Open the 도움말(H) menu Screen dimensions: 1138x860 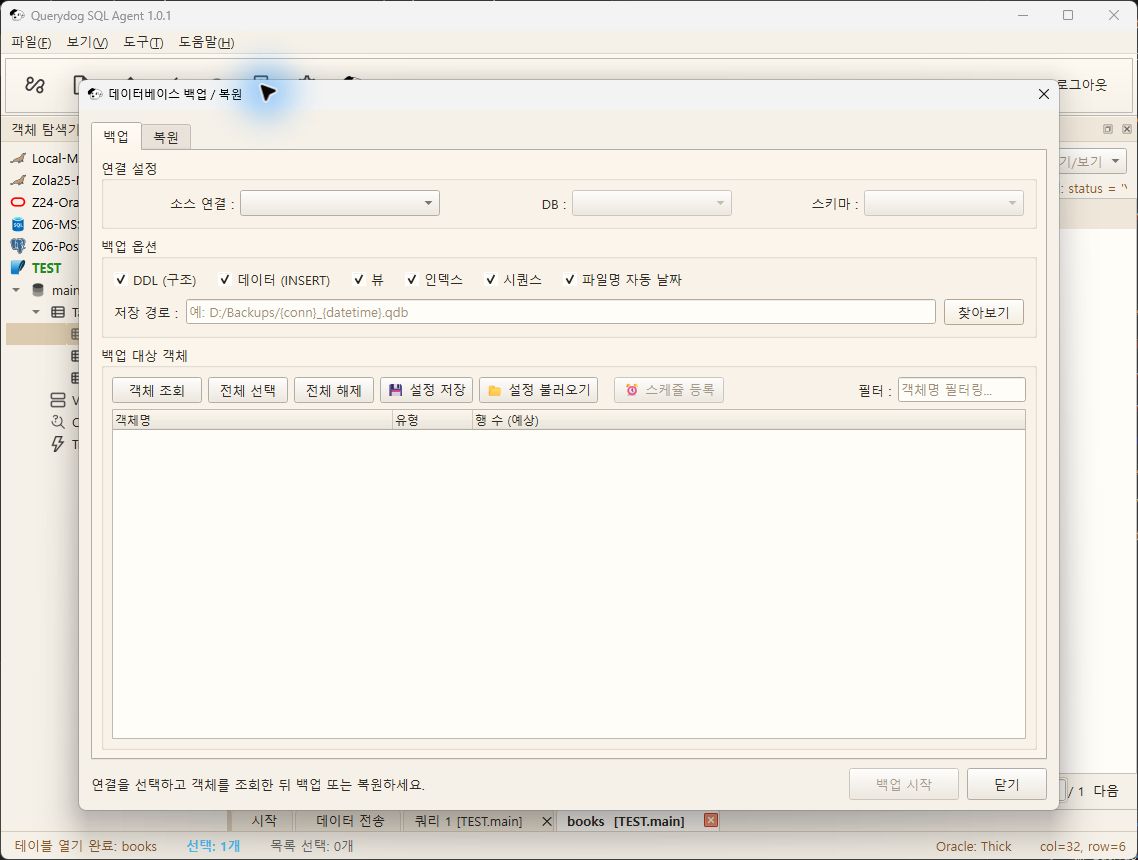[206, 42]
